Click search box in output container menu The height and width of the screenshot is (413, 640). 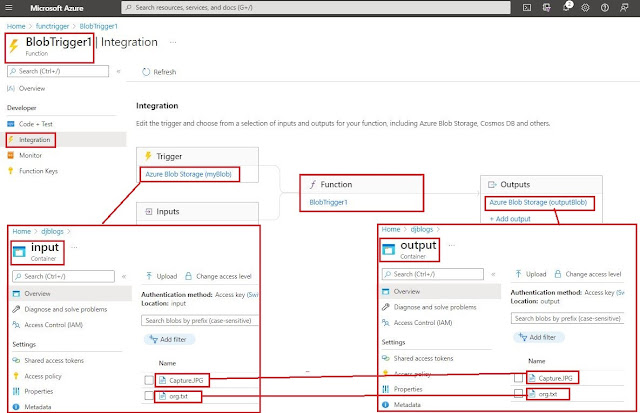coord(433,274)
